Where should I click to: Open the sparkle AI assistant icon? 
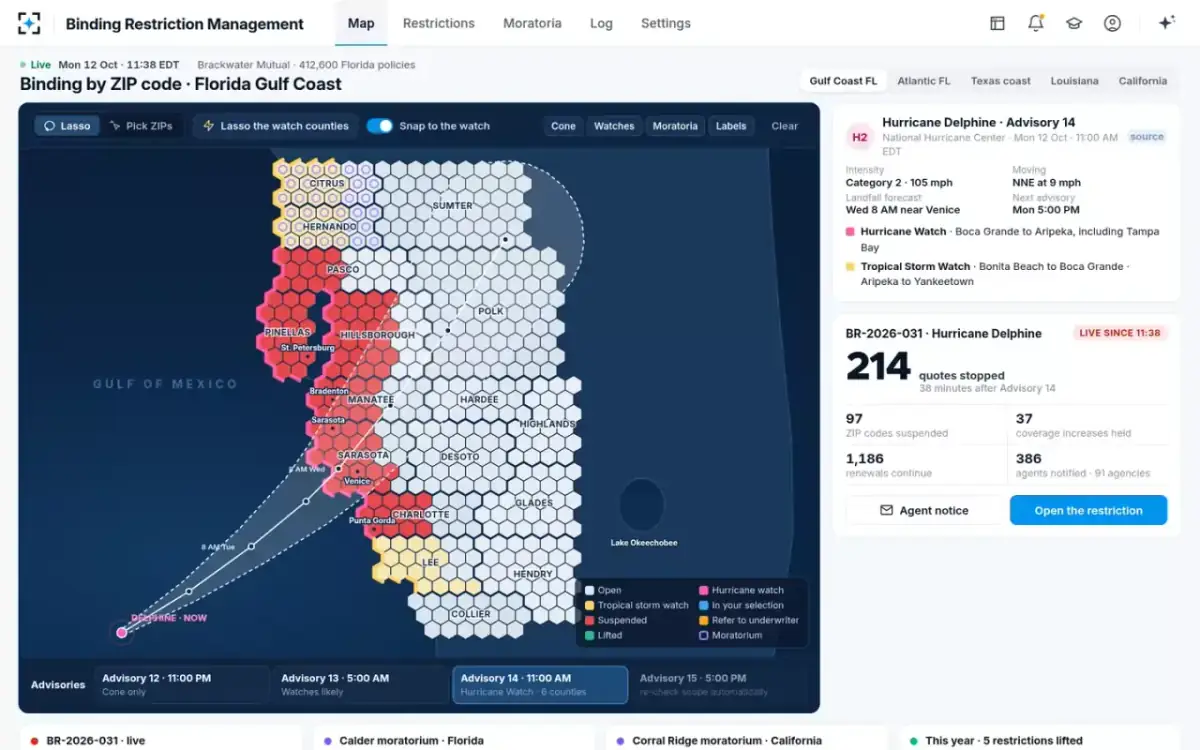pos(1166,23)
